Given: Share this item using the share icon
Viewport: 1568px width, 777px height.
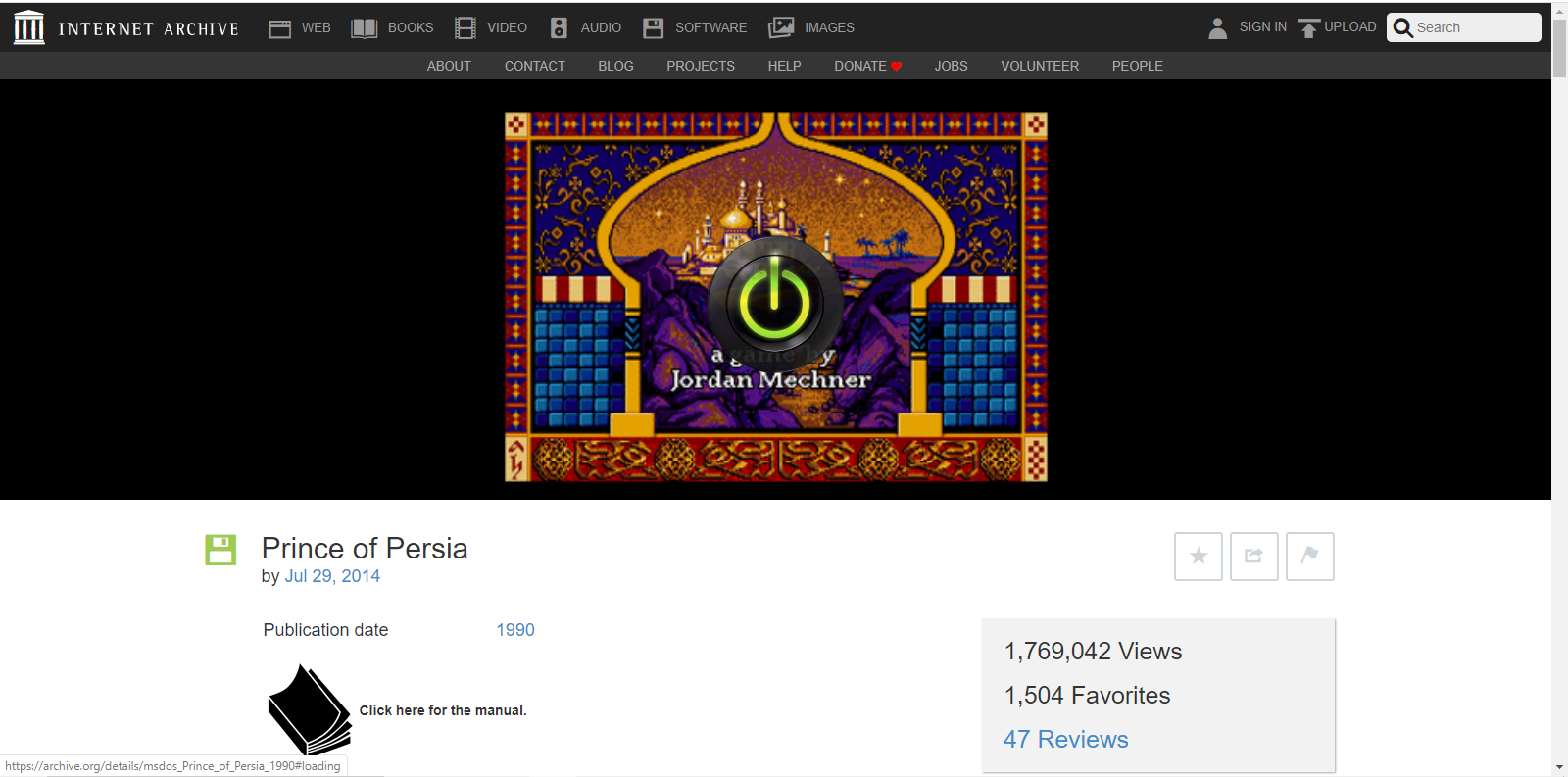Looking at the screenshot, I should 1254,557.
